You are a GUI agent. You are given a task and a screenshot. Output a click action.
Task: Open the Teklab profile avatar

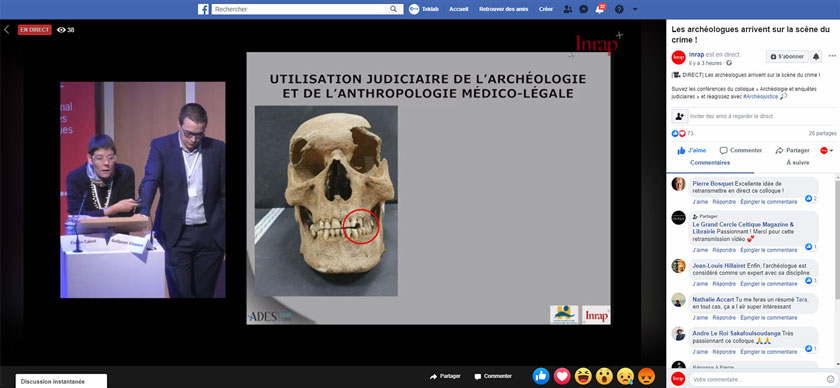[x=414, y=9]
